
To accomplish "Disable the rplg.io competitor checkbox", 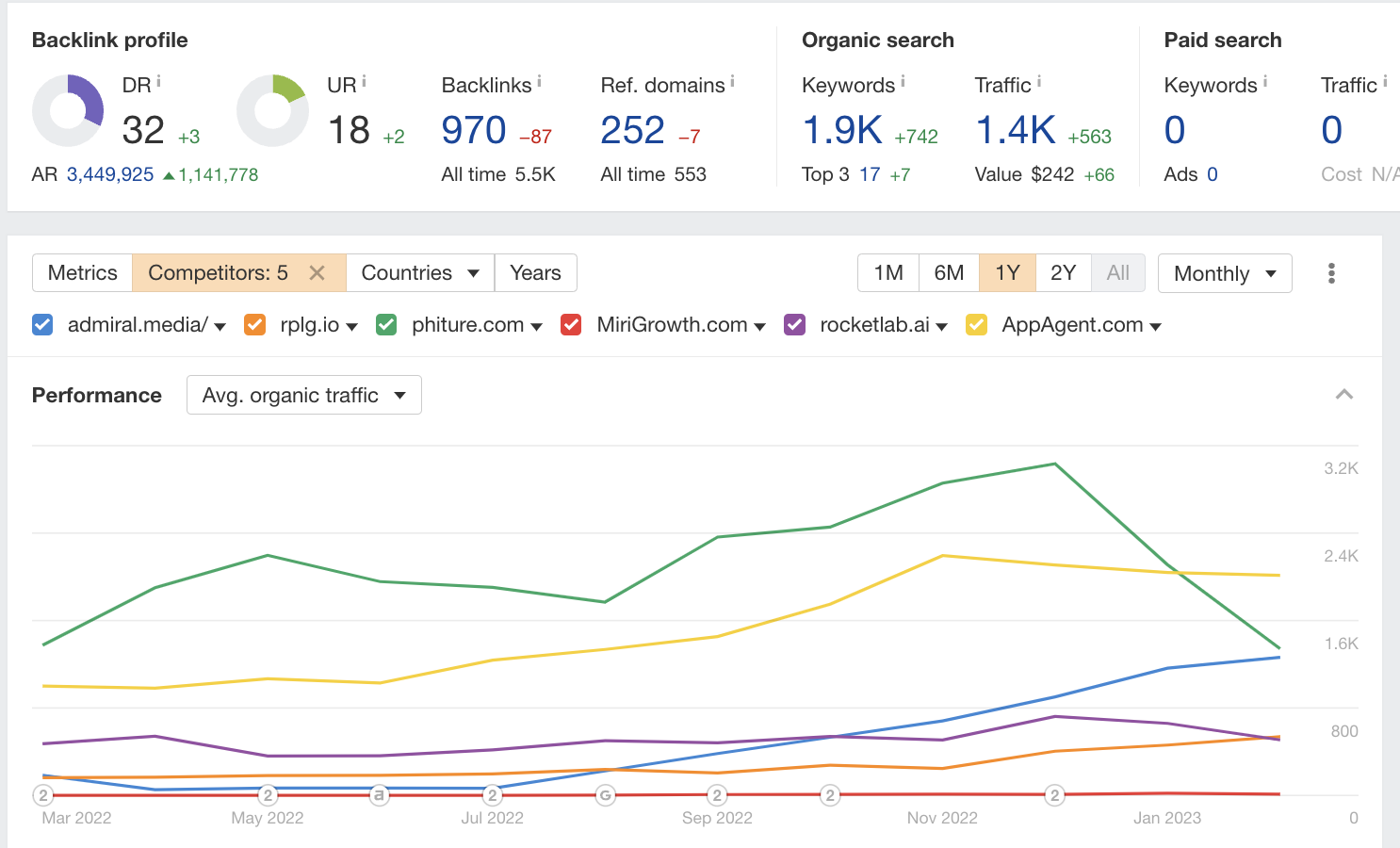I will click(x=254, y=324).
